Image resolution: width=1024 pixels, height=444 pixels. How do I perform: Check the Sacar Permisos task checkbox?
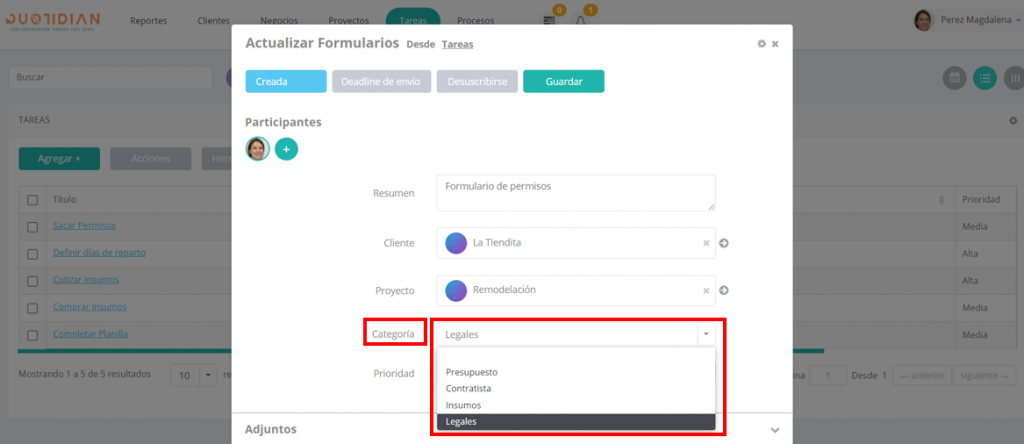(33, 227)
